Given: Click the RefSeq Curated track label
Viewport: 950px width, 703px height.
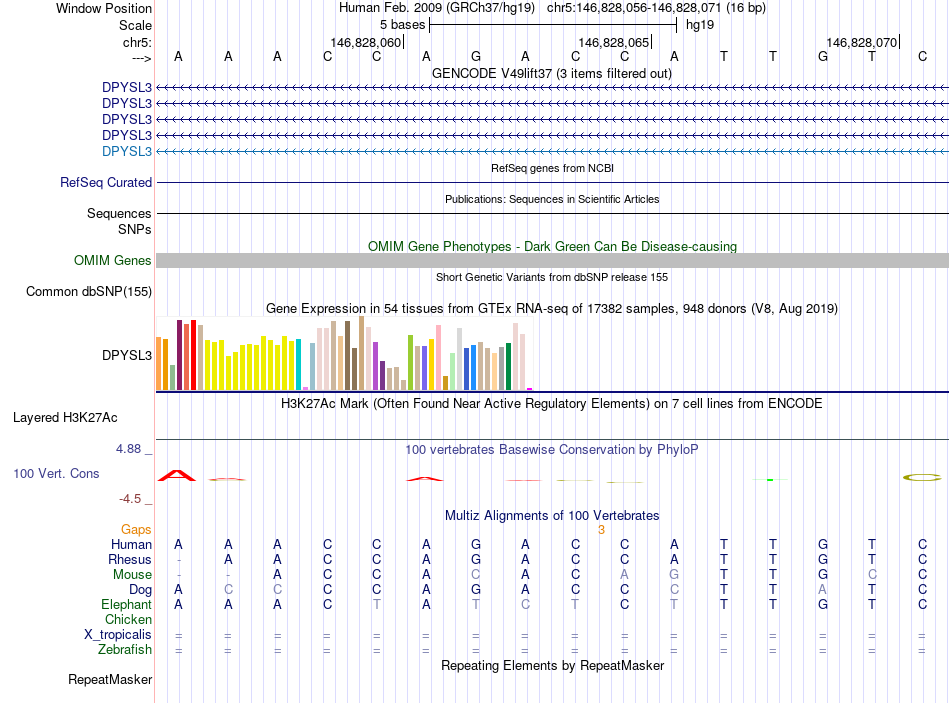Looking at the screenshot, I should click(x=106, y=182).
